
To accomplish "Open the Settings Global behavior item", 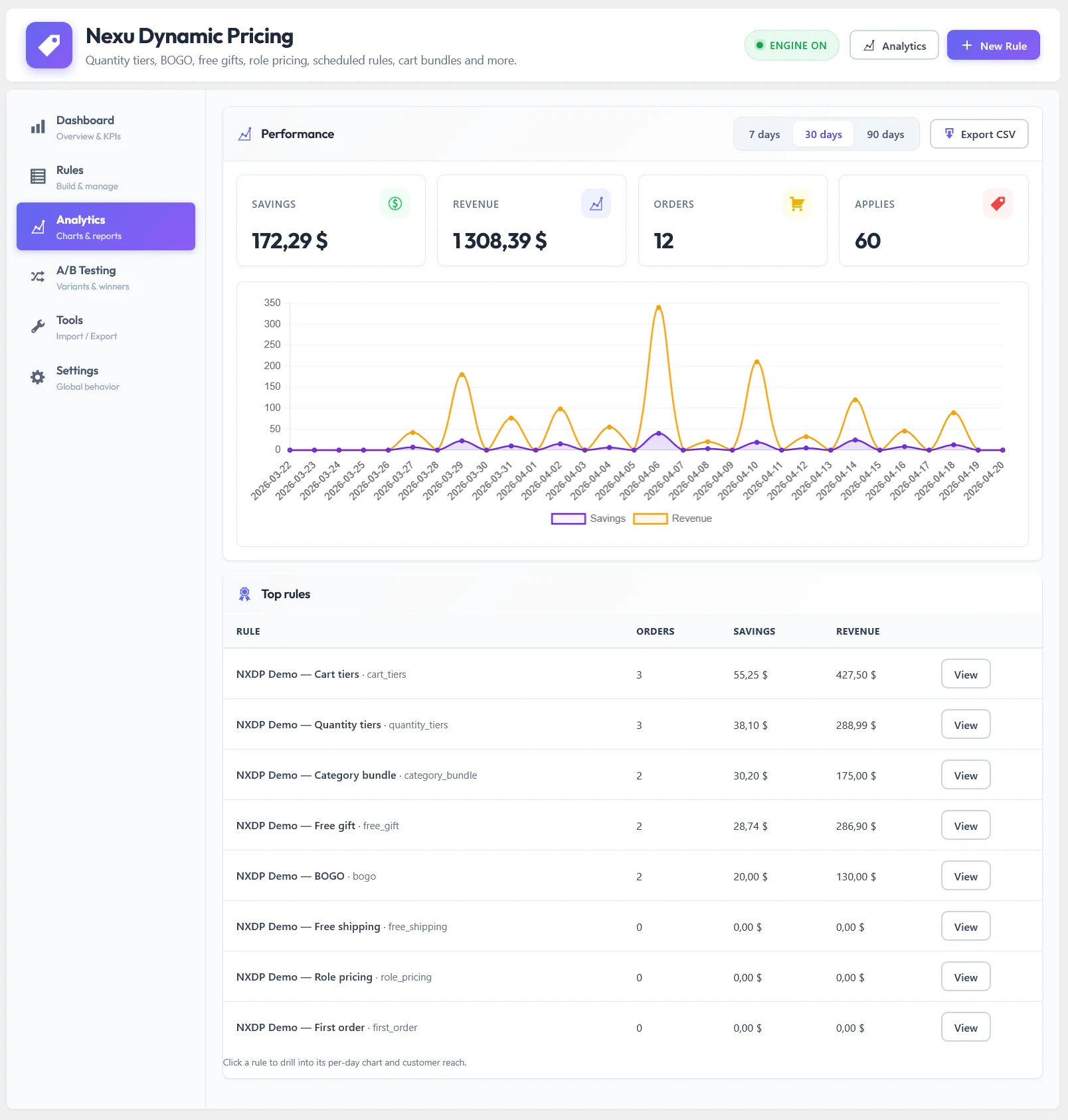I will (x=106, y=377).
